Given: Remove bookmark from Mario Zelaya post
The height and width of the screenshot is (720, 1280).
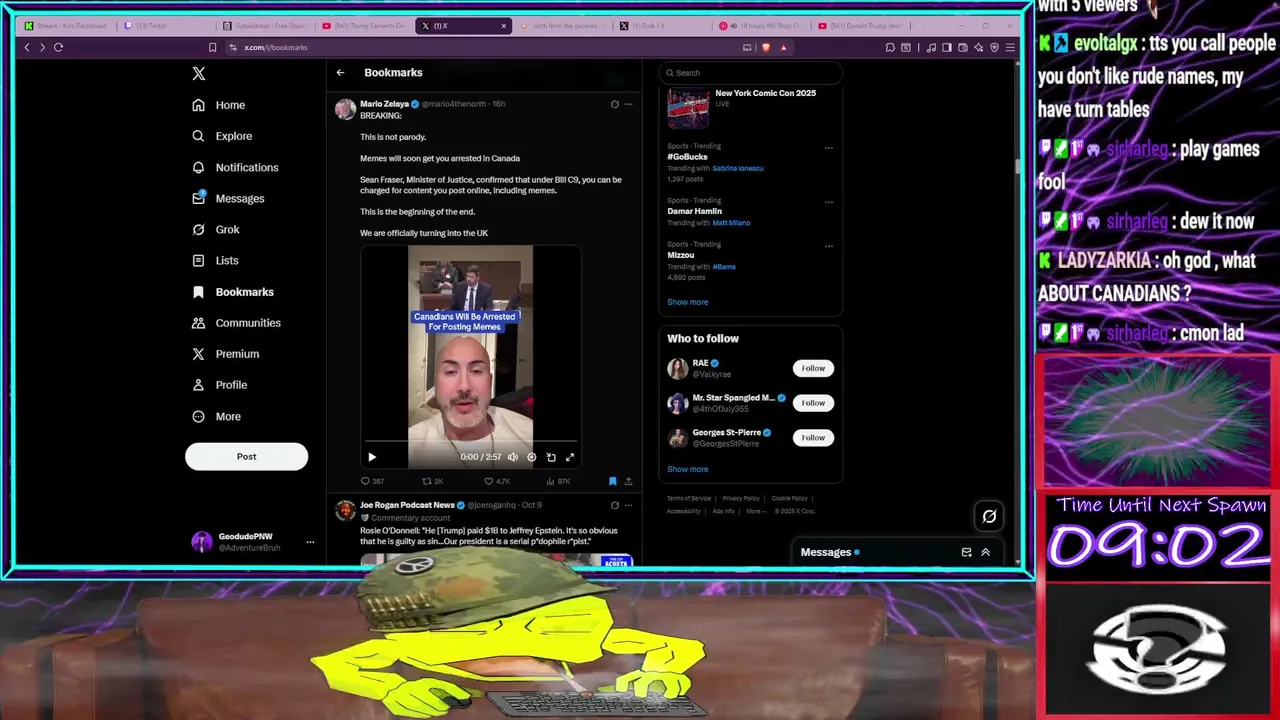Looking at the screenshot, I should [612, 481].
